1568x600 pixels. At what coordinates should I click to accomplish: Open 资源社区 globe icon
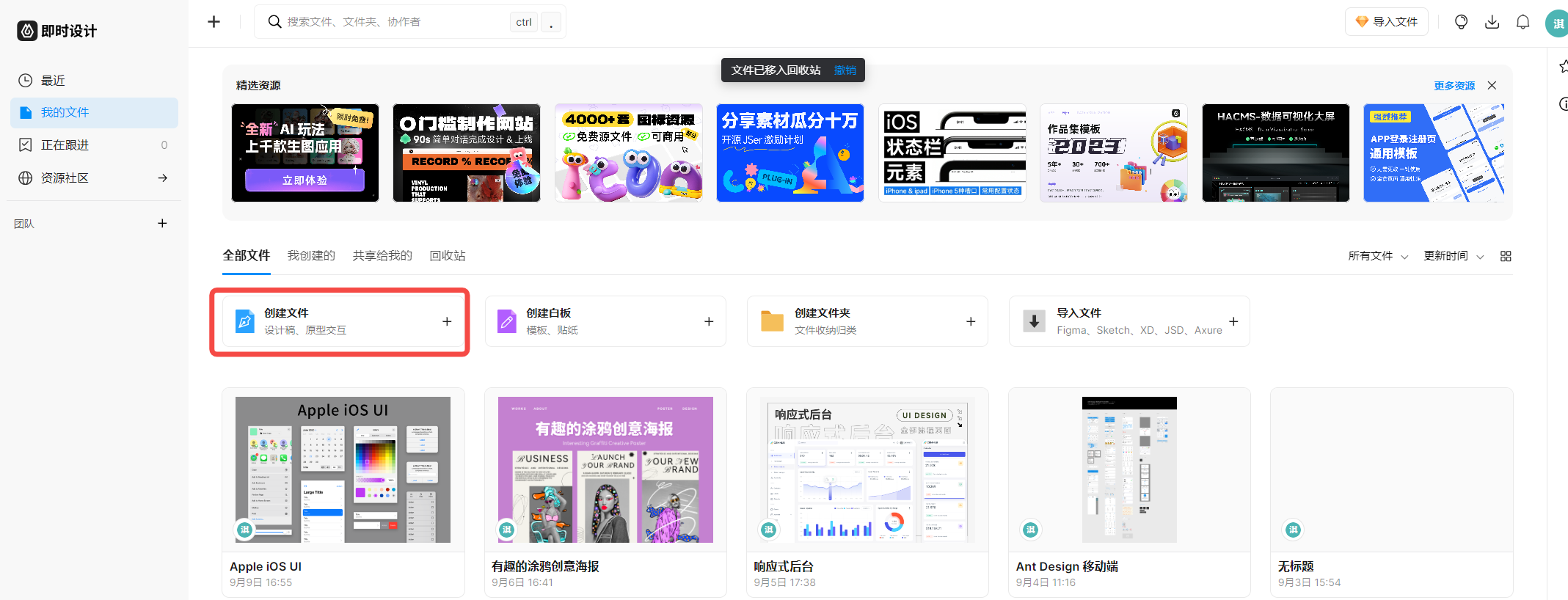pos(26,178)
